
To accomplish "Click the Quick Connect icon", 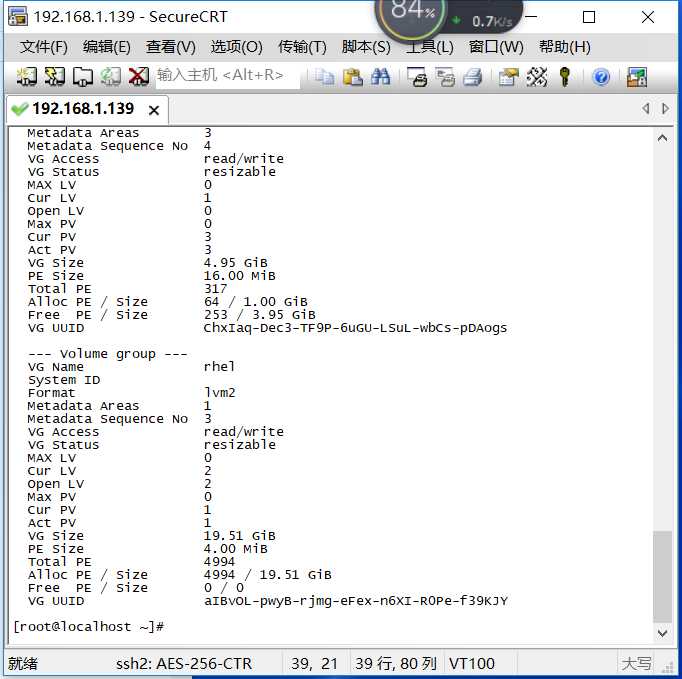I will (x=55, y=77).
